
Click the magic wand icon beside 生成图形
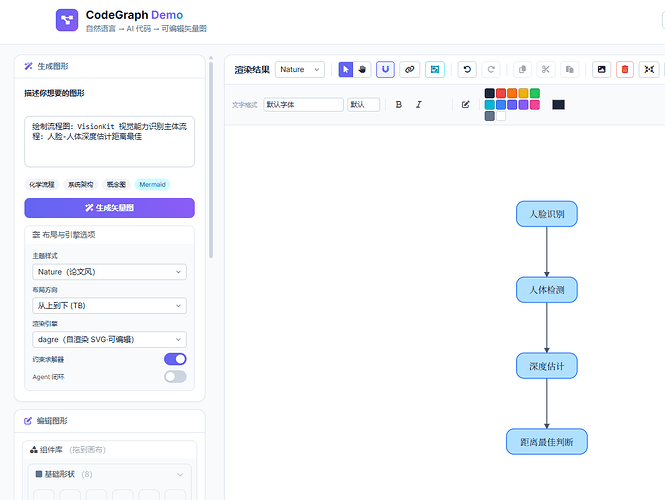click(x=28, y=66)
